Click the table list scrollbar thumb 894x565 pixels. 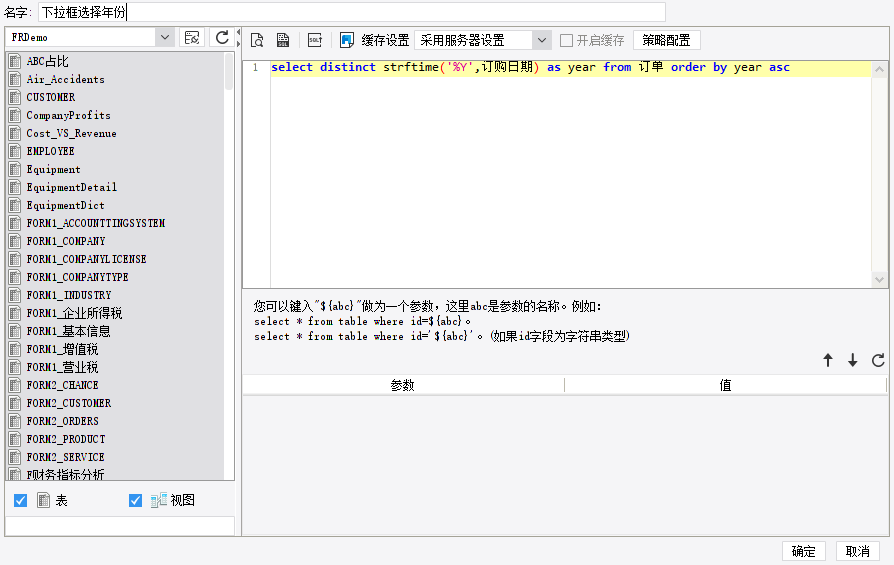pyautogui.click(x=229, y=71)
